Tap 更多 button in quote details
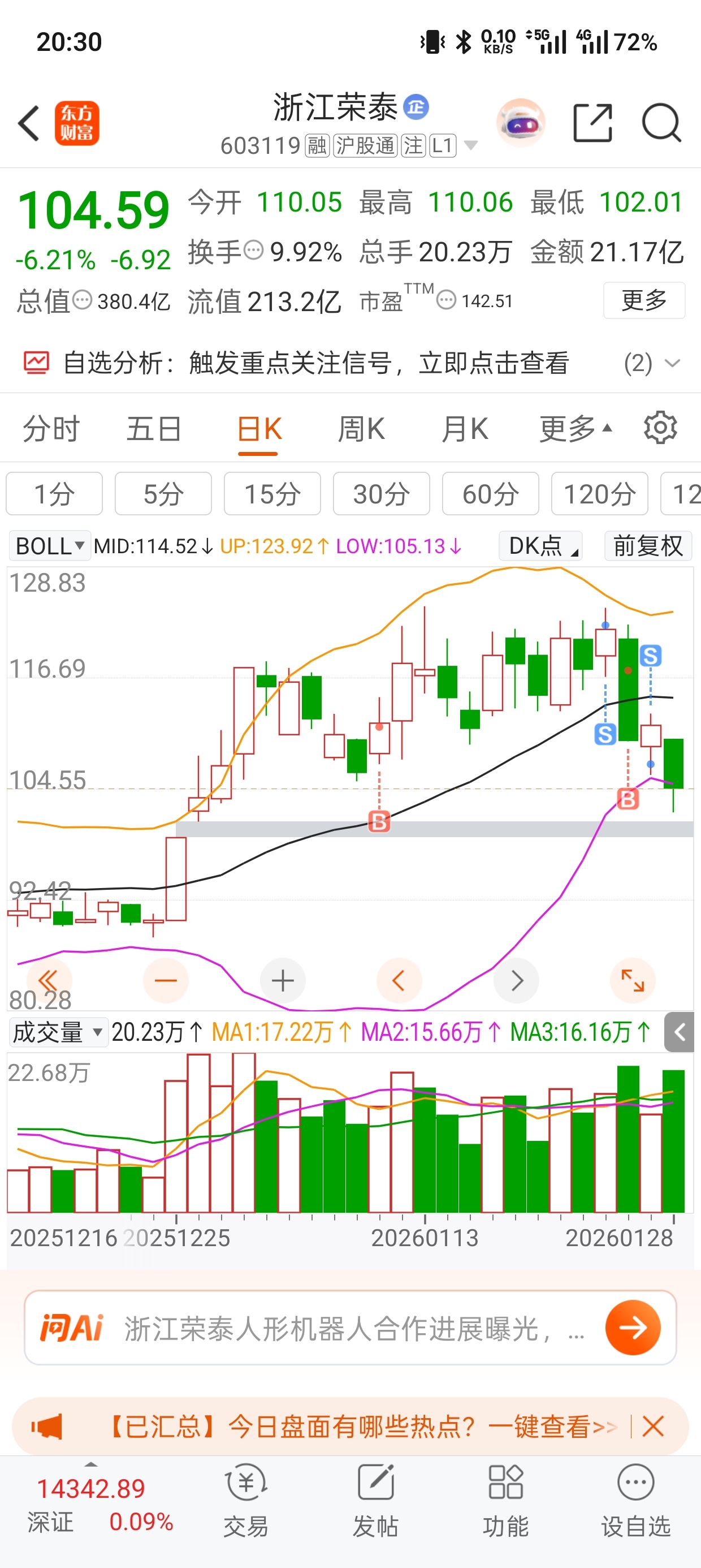Image resolution: width=701 pixels, height=1568 pixels. (644, 300)
